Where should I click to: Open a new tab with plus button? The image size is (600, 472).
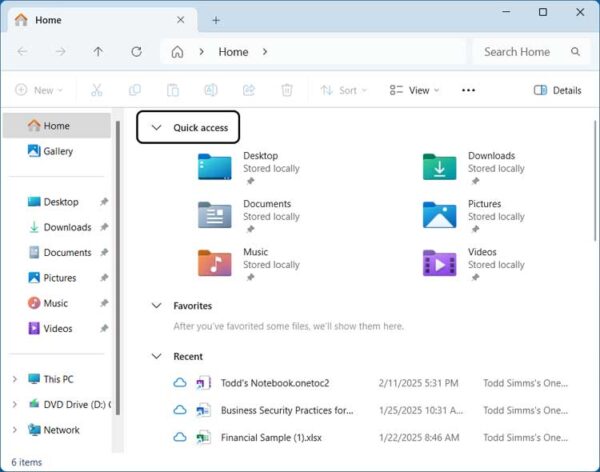tap(216, 20)
